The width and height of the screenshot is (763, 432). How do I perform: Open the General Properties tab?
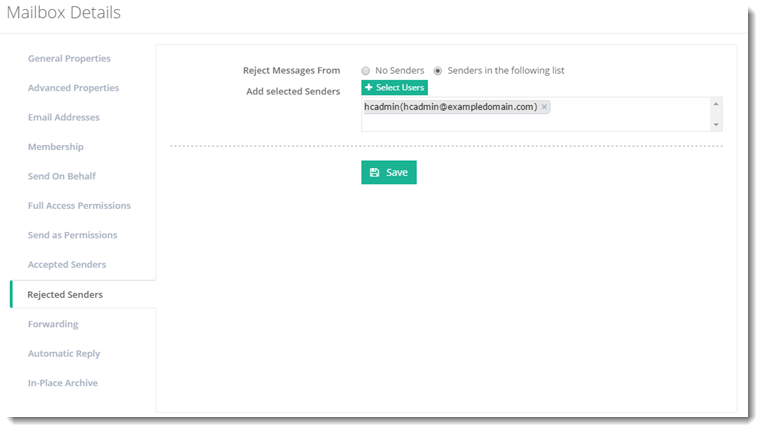pos(69,59)
